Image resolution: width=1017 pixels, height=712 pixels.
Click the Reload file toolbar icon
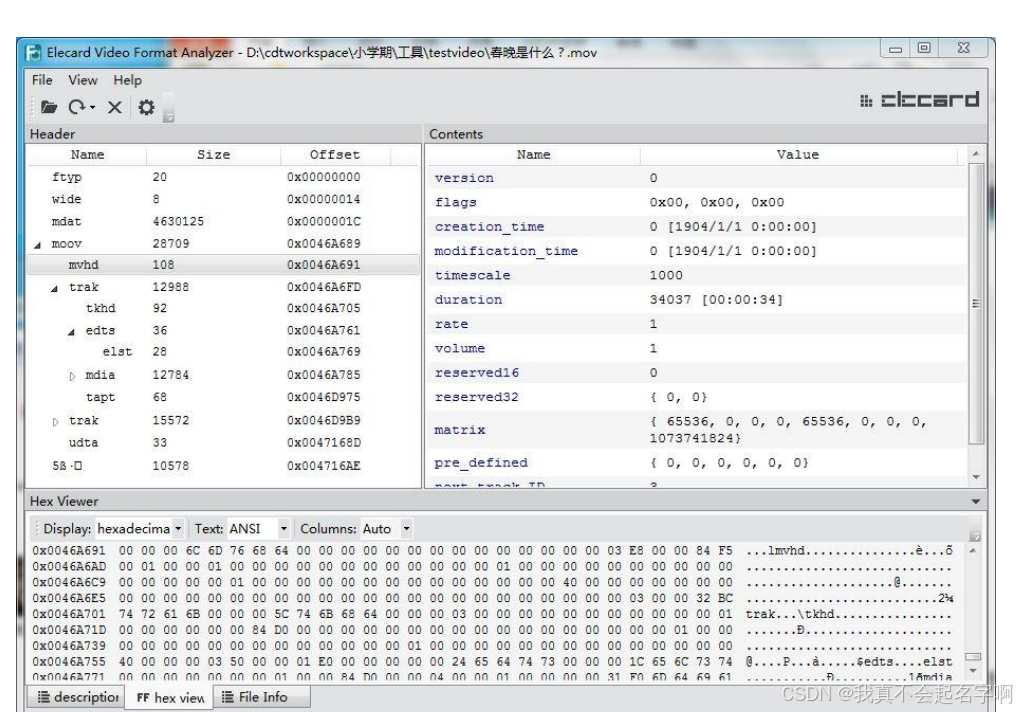77,106
